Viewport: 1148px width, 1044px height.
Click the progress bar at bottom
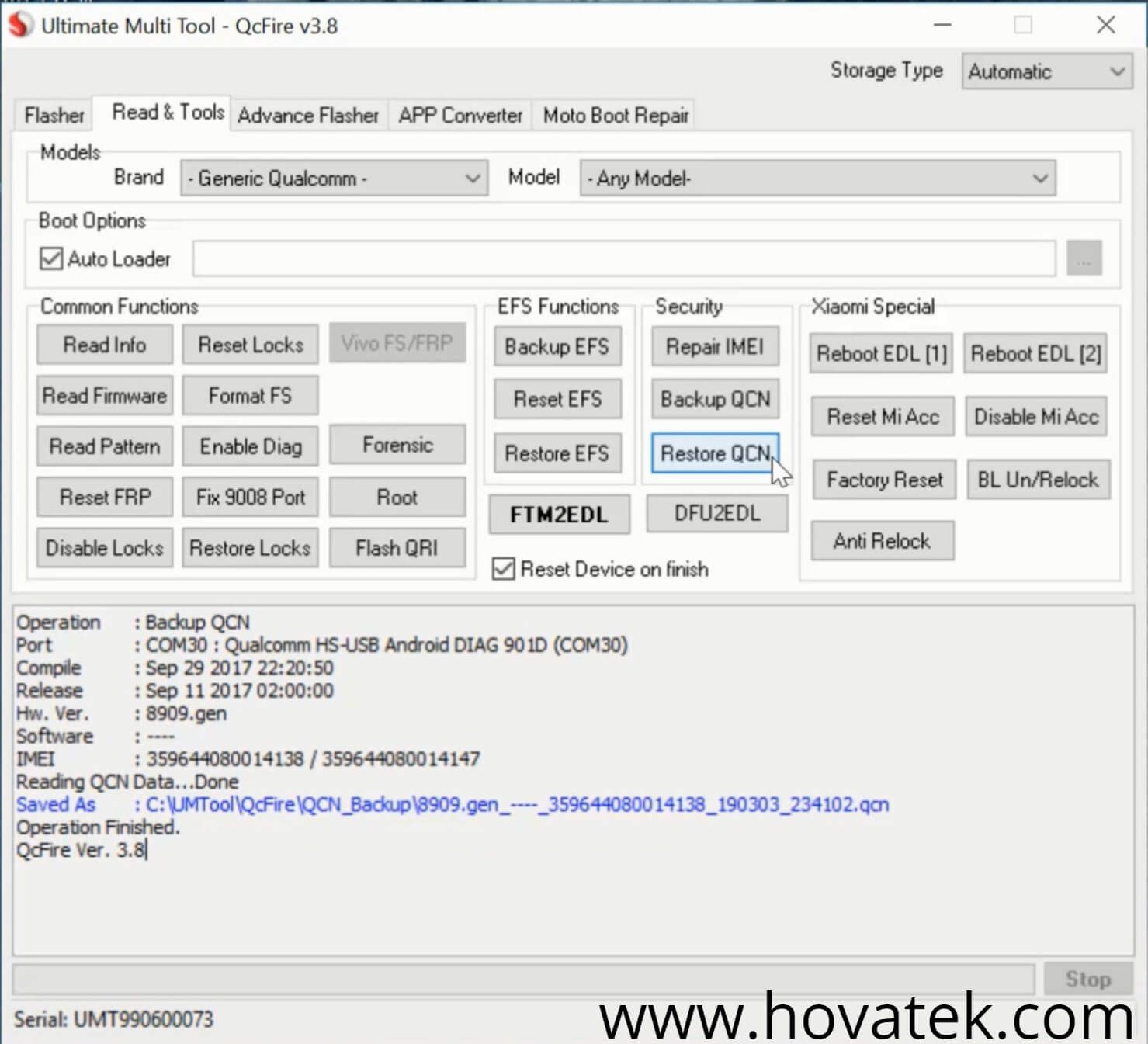click(x=524, y=979)
